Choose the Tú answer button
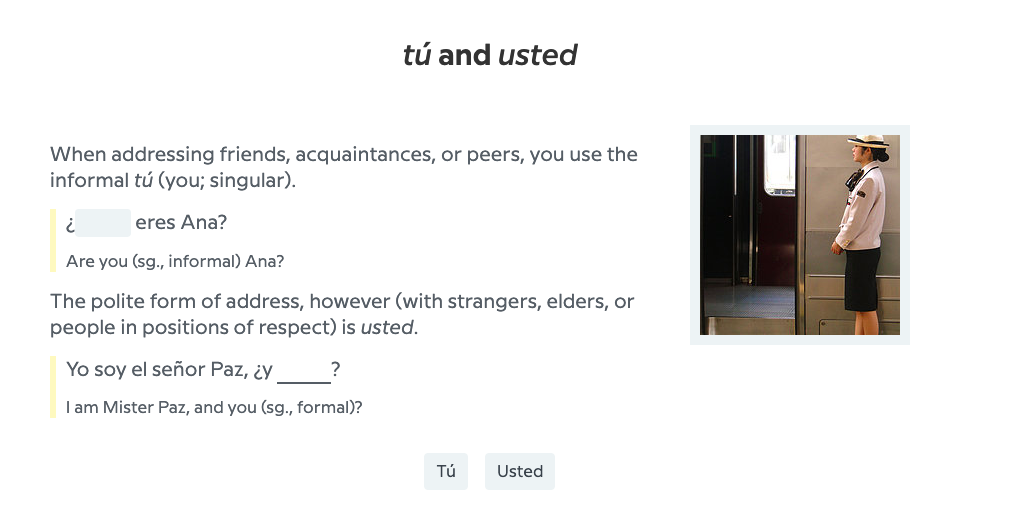Screen dimensions: 1022x527 click(446, 471)
